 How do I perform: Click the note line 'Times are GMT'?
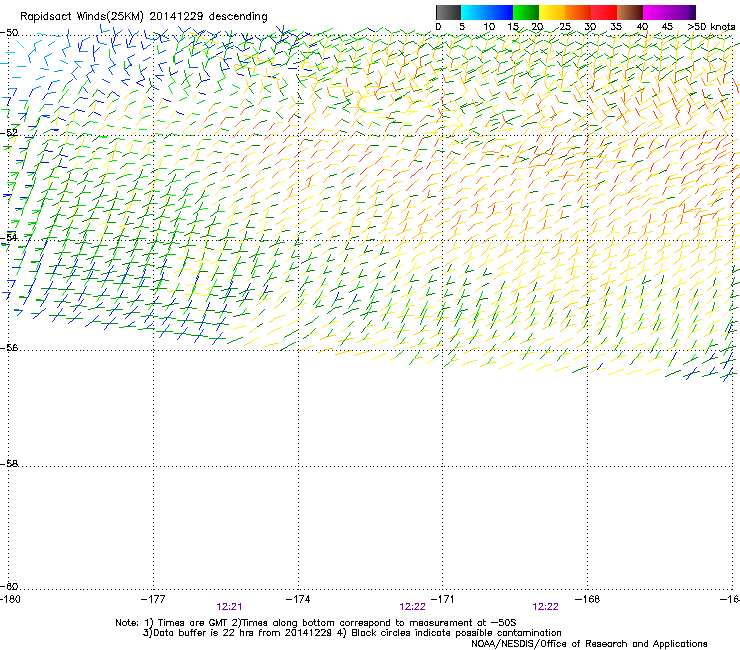[194, 623]
